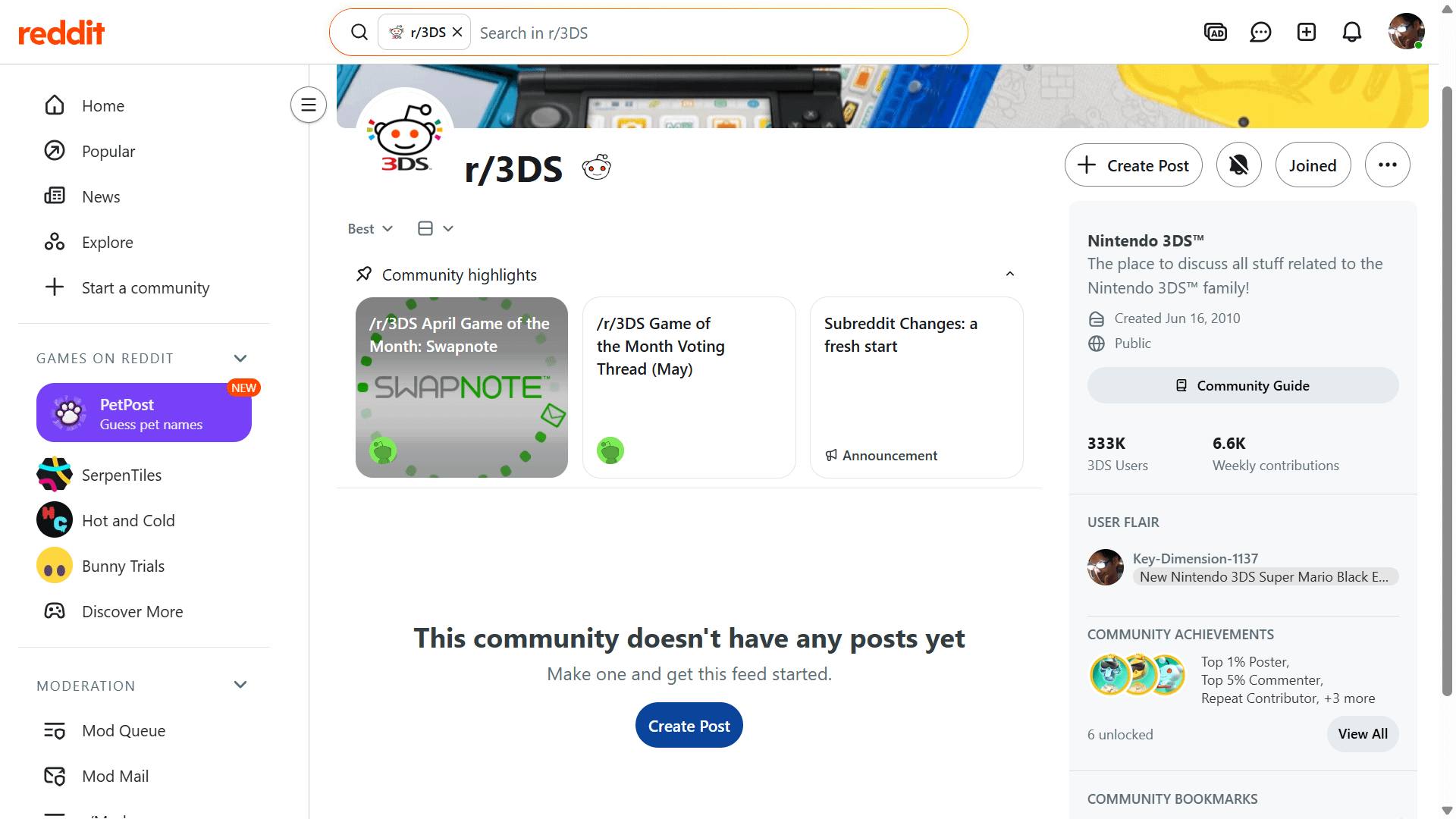Screen dimensions: 1456x819
Task: Click the blue Create Post button
Action: [x=689, y=726]
